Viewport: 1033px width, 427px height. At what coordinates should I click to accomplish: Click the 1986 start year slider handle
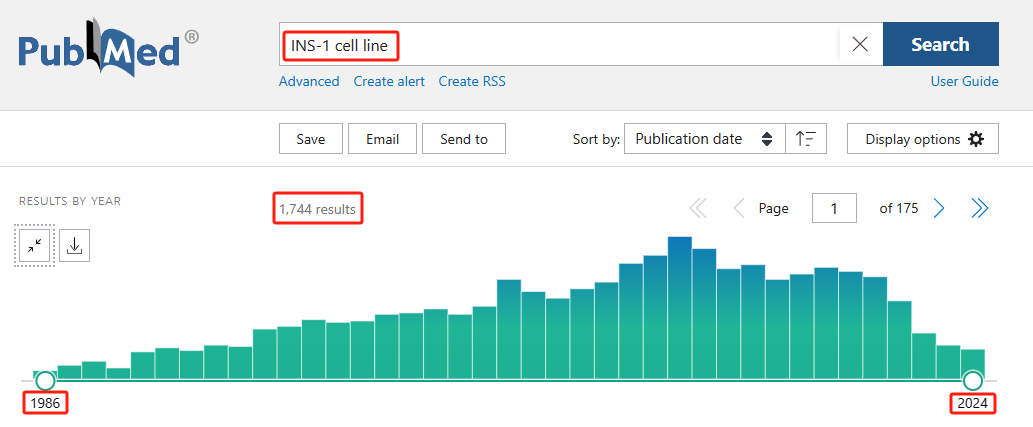coord(45,381)
